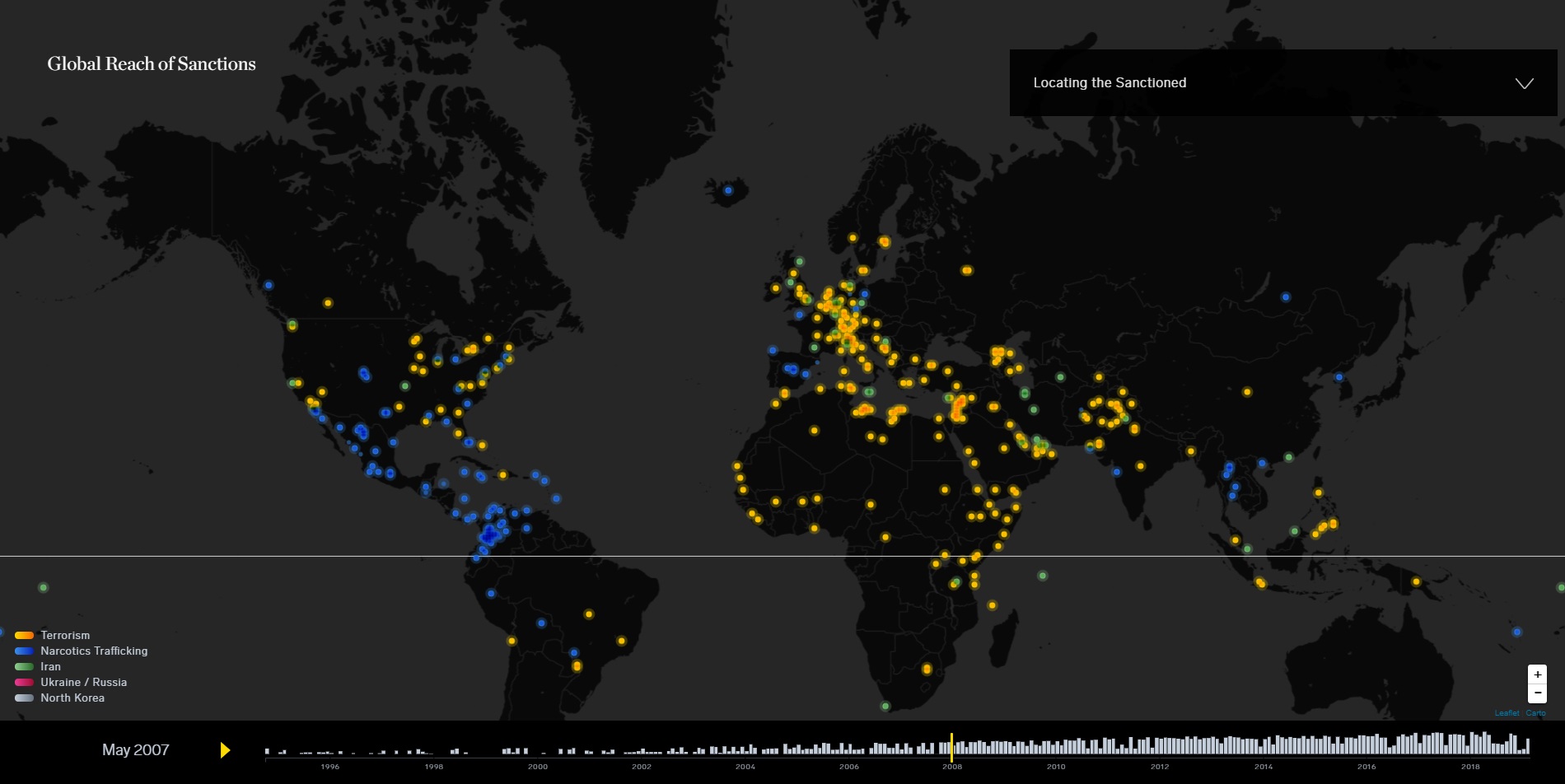Viewport: 1565px width, 784px height.
Task: Zoom in the map with the plus button
Action: [x=1537, y=674]
